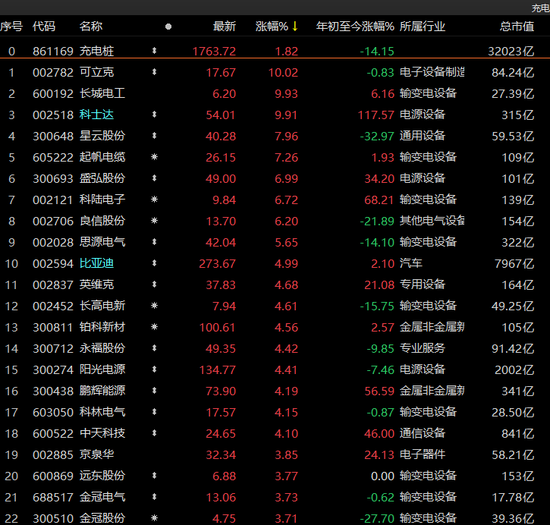
Task: Select stock name 星云股份
Action: (102, 136)
